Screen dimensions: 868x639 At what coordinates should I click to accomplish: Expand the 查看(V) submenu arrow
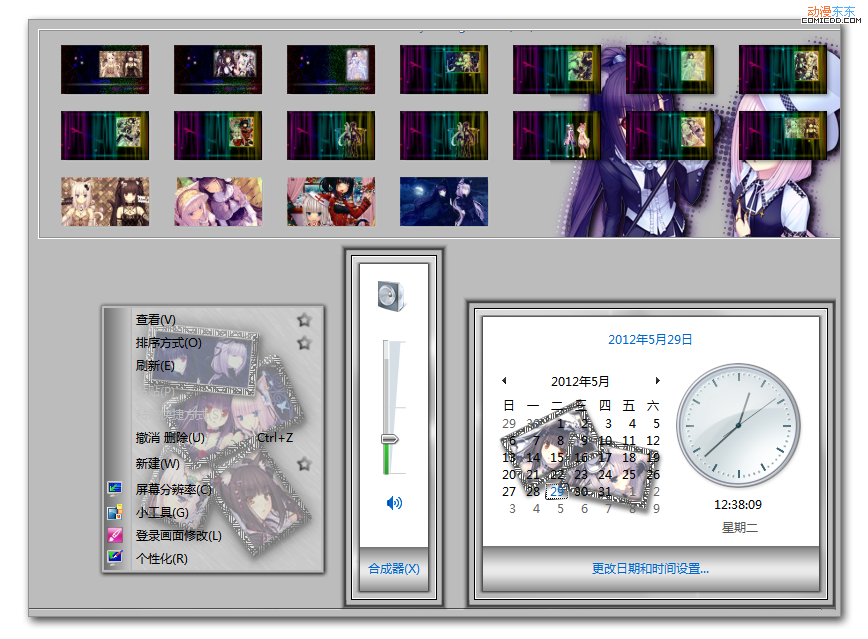(x=304, y=320)
